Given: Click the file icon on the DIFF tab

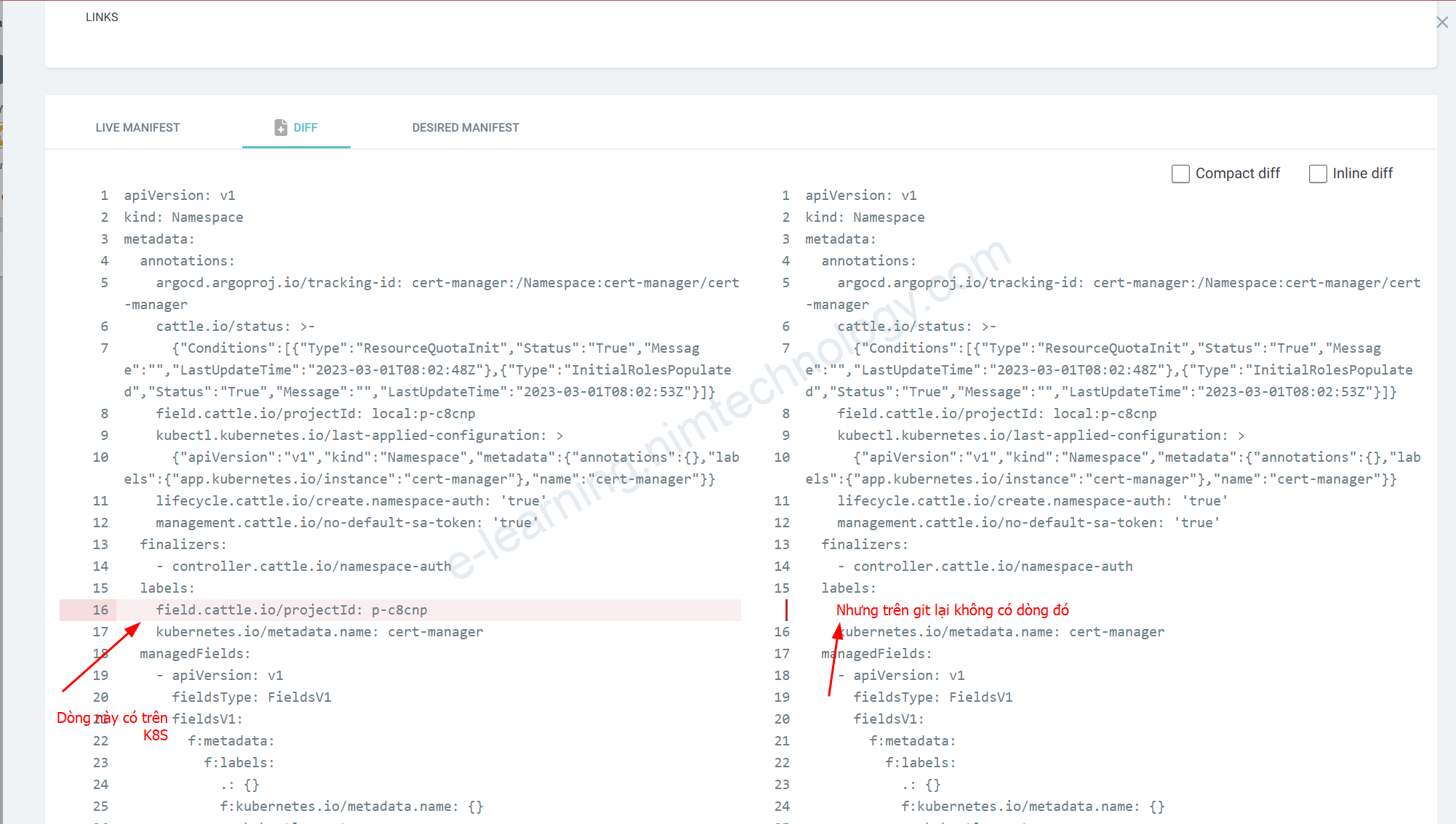Looking at the screenshot, I should tap(281, 127).
